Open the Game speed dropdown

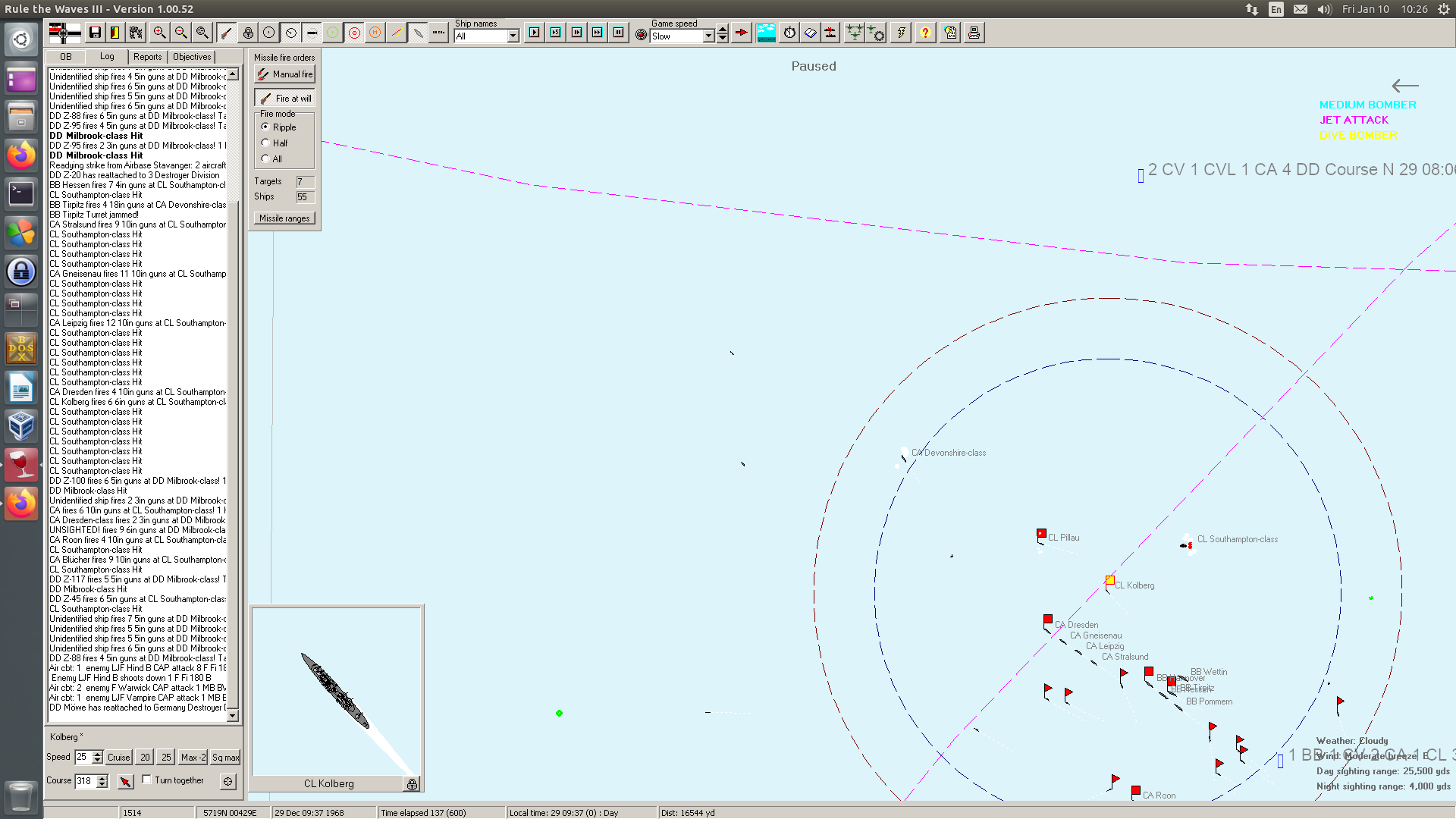point(708,36)
